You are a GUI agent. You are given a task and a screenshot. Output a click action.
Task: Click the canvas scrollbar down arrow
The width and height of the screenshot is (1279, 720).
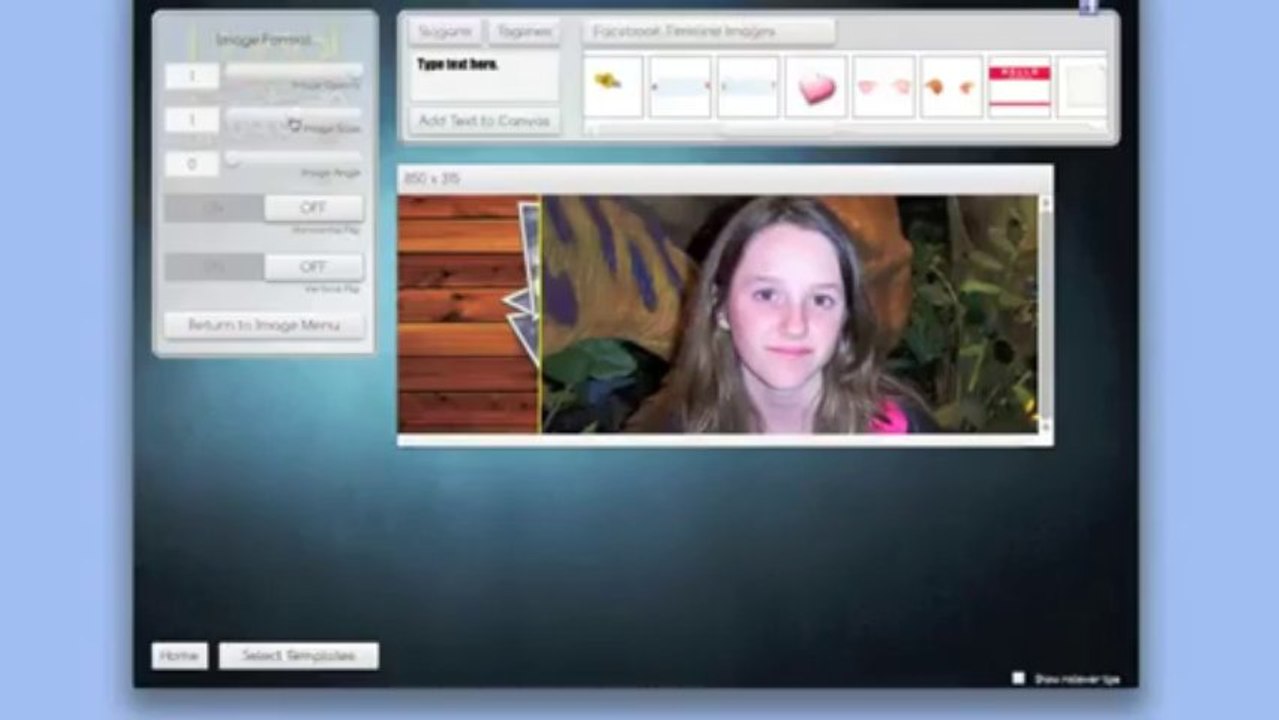pos(1046,426)
